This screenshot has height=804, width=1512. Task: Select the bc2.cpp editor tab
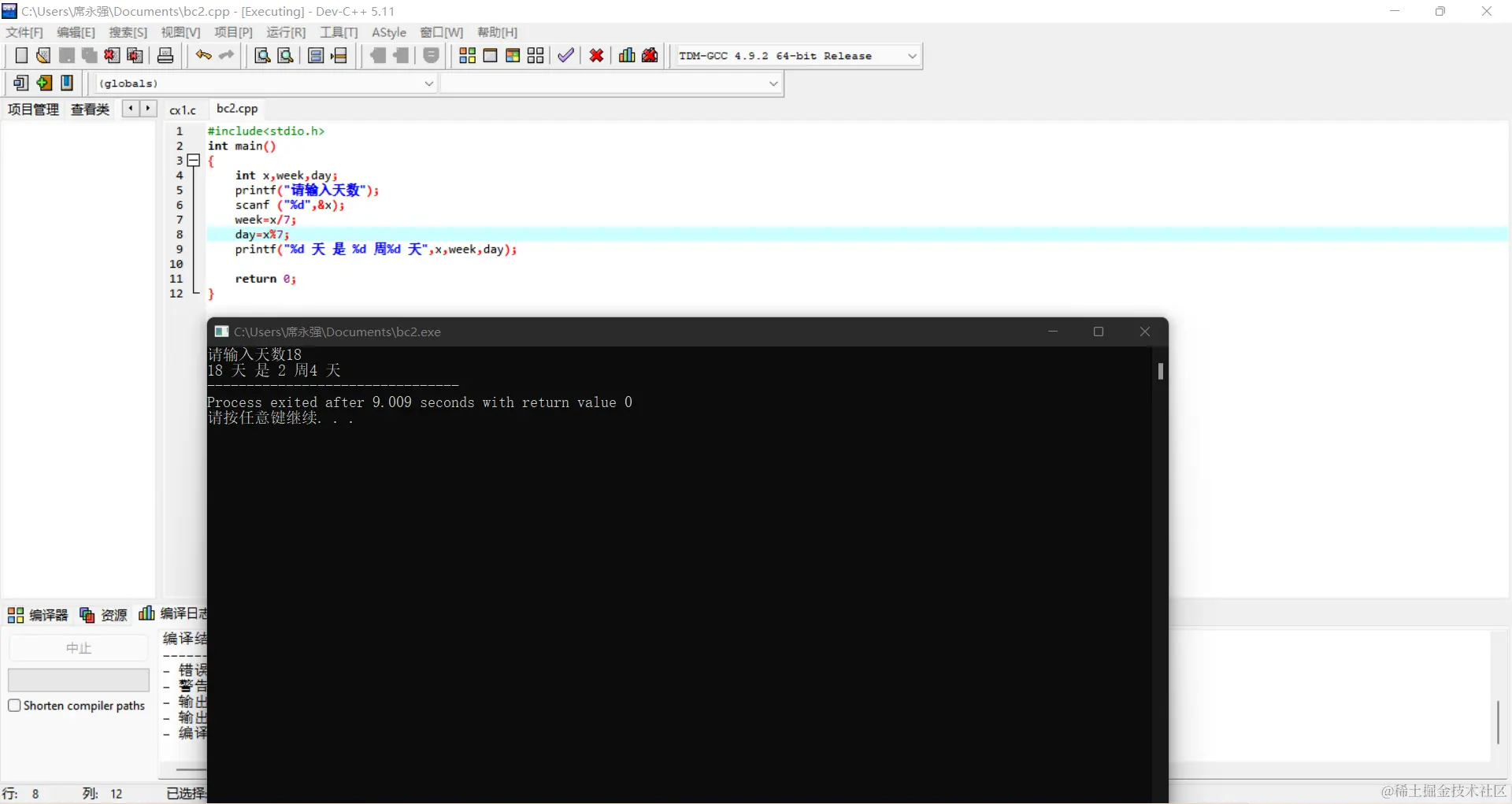[x=237, y=109]
